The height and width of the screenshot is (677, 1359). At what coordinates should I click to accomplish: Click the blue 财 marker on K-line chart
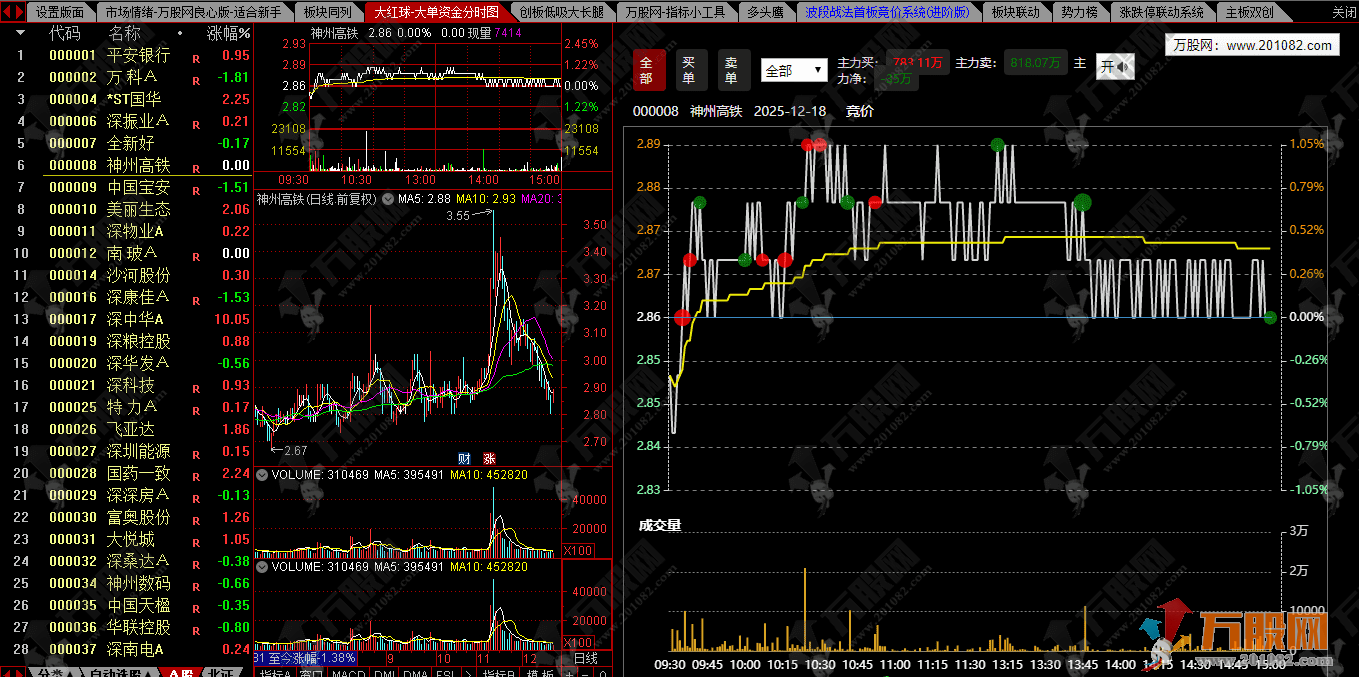[x=464, y=458]
